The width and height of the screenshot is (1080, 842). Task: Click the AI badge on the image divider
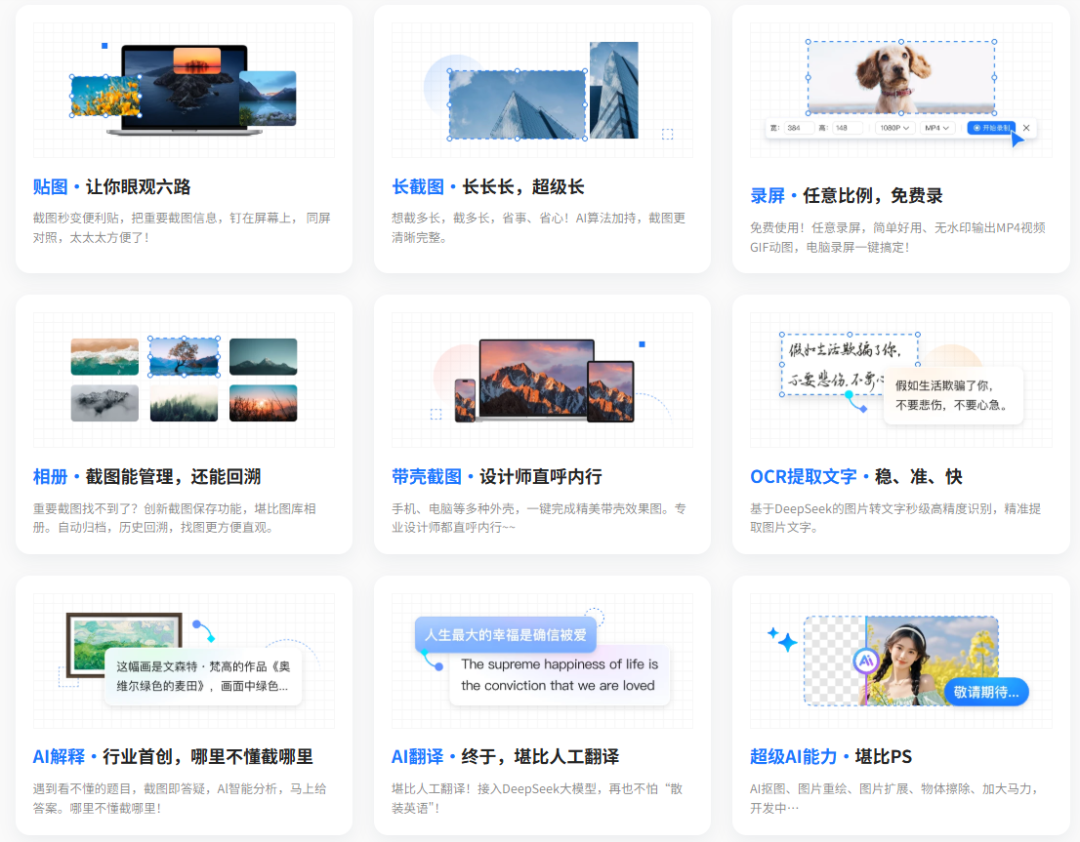pyautogui.click(x=866, y=661)
